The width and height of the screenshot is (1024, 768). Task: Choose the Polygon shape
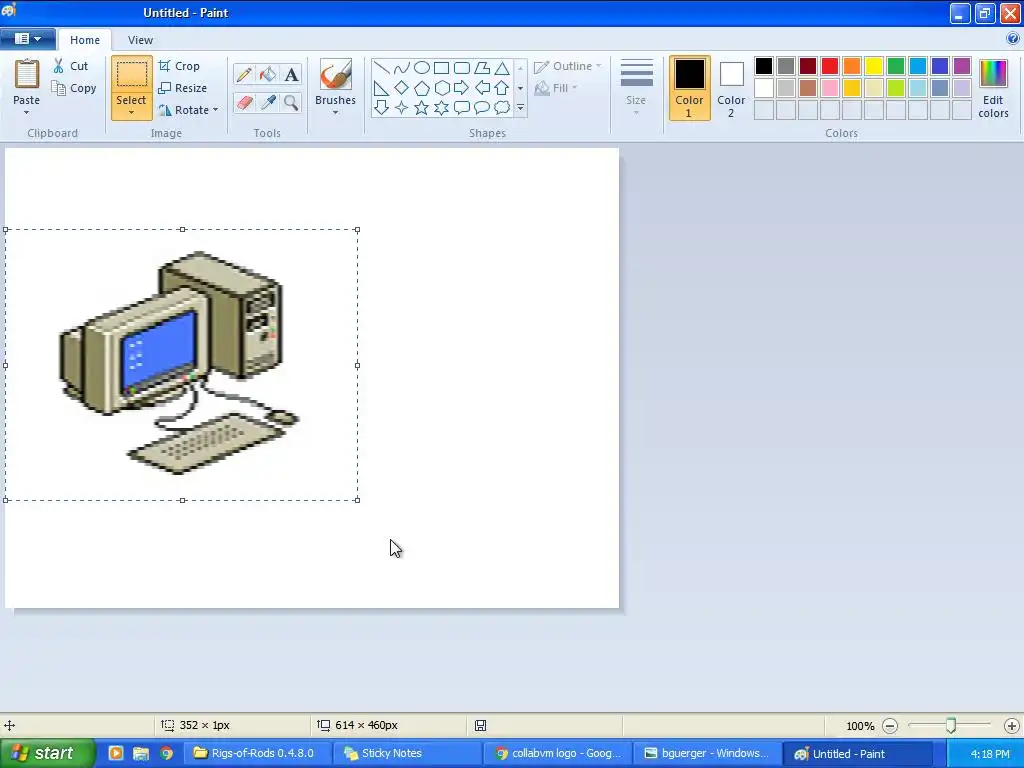482,68
